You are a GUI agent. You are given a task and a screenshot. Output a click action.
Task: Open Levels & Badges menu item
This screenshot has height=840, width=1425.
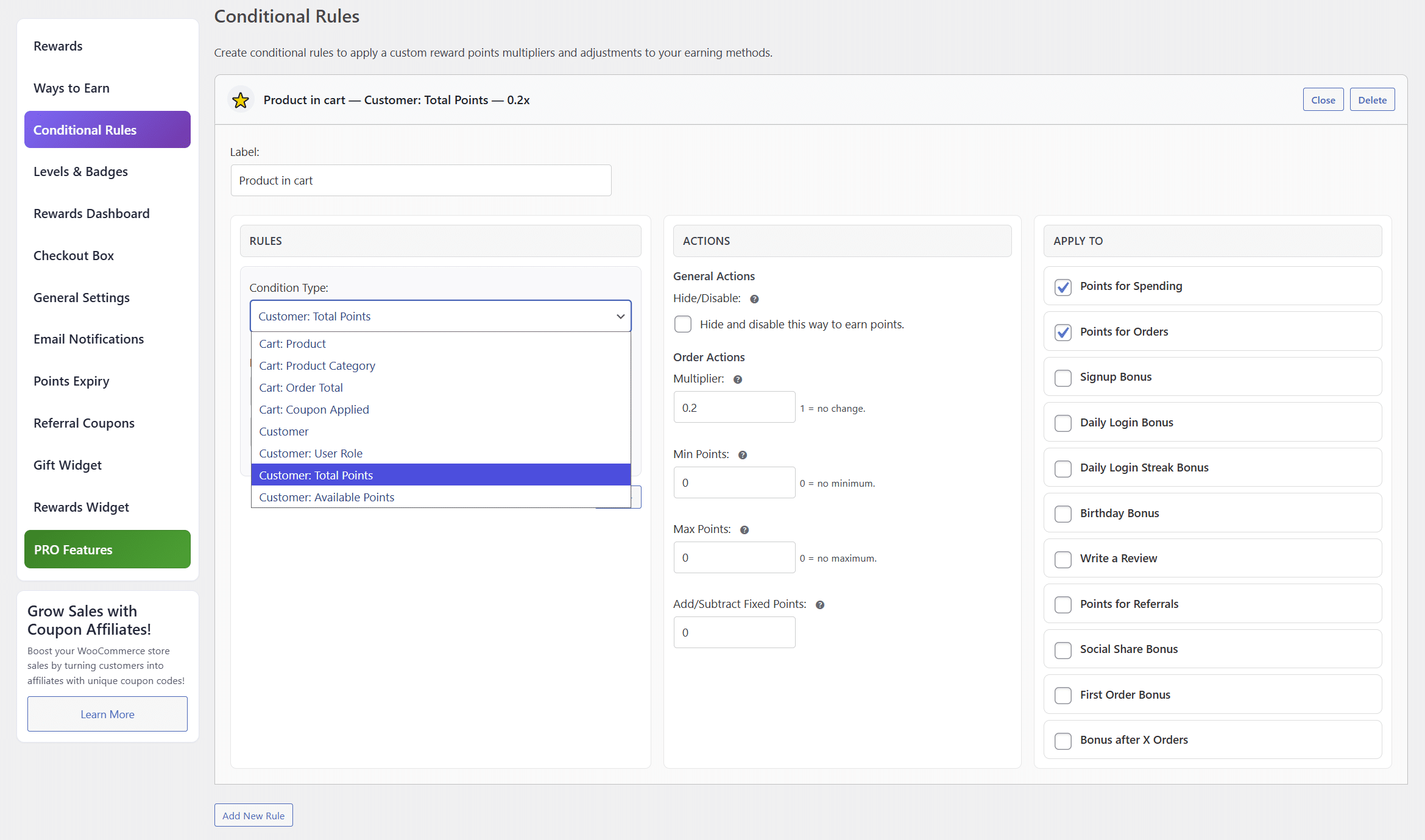pos(80,172)
